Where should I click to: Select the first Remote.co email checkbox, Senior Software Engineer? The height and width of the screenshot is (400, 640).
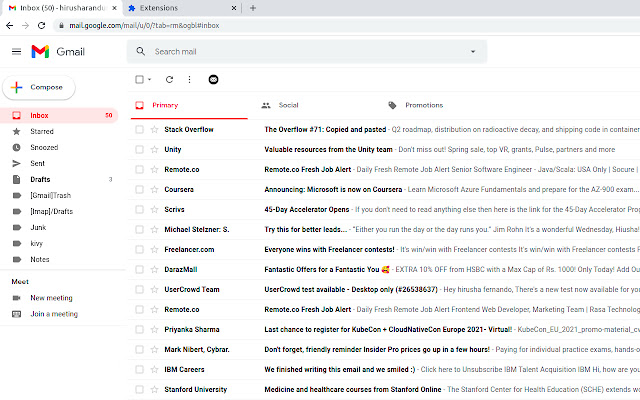point(139,169)
